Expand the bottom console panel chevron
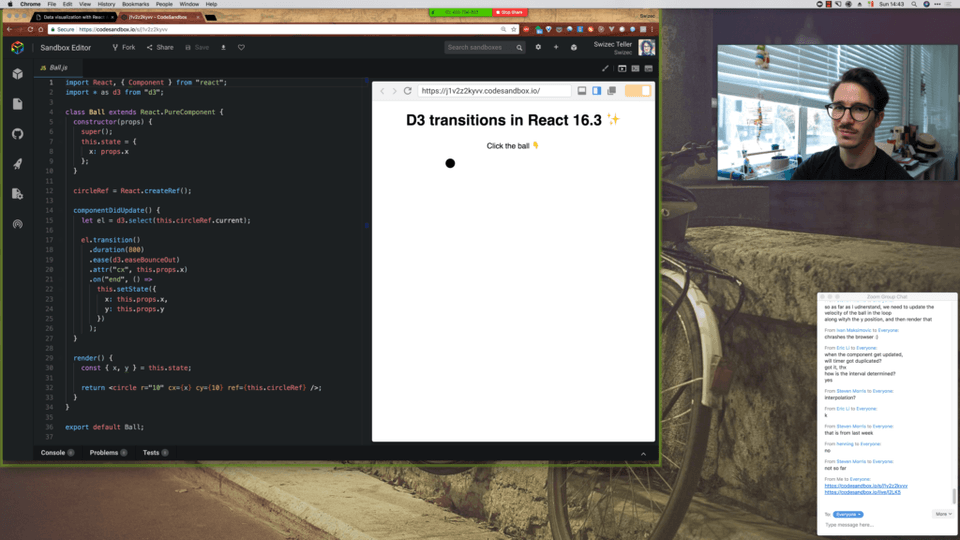The height and width of the screenshot is (540, 960). click(643, 454)
